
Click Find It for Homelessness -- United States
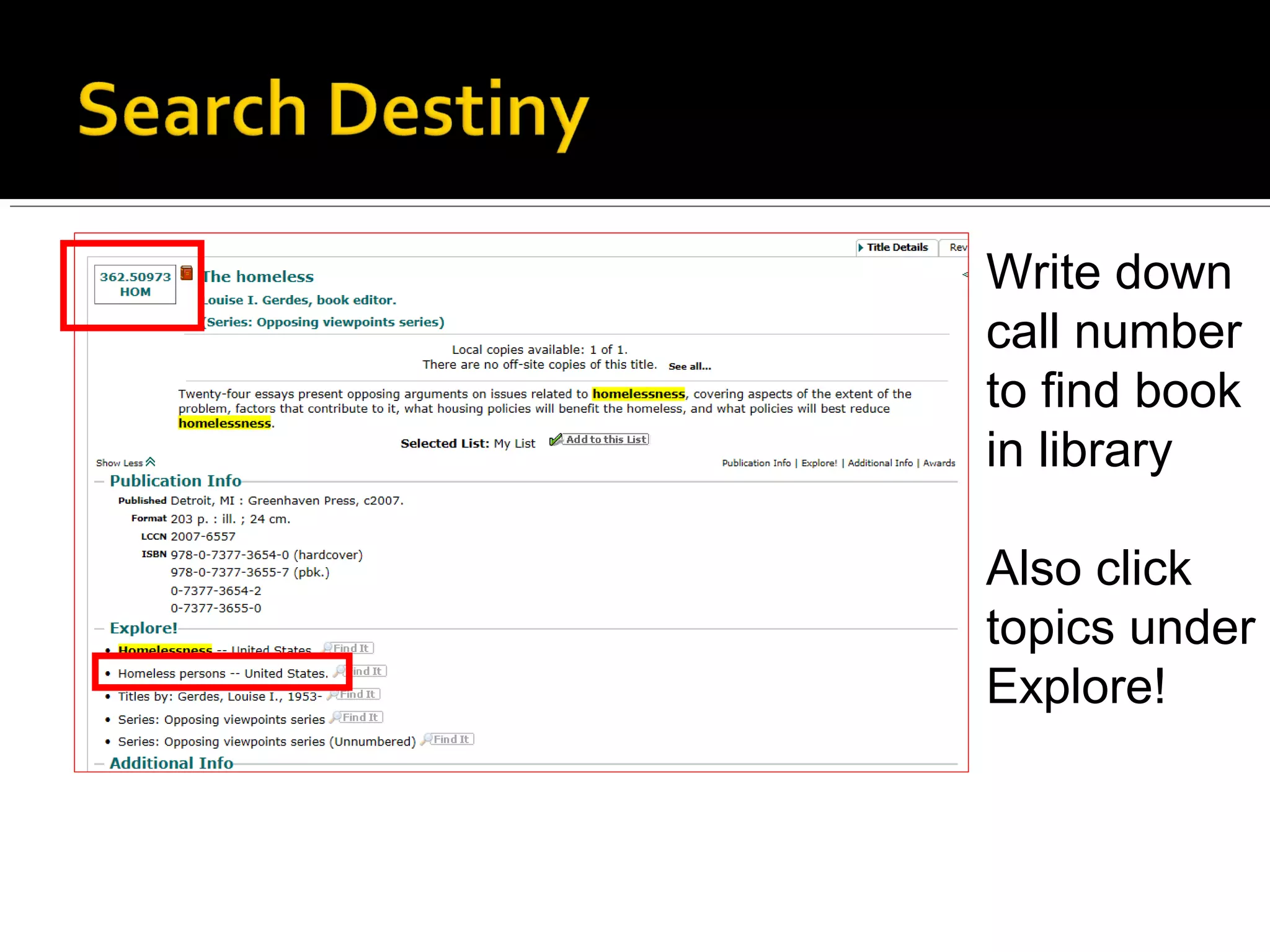(349, 648)
